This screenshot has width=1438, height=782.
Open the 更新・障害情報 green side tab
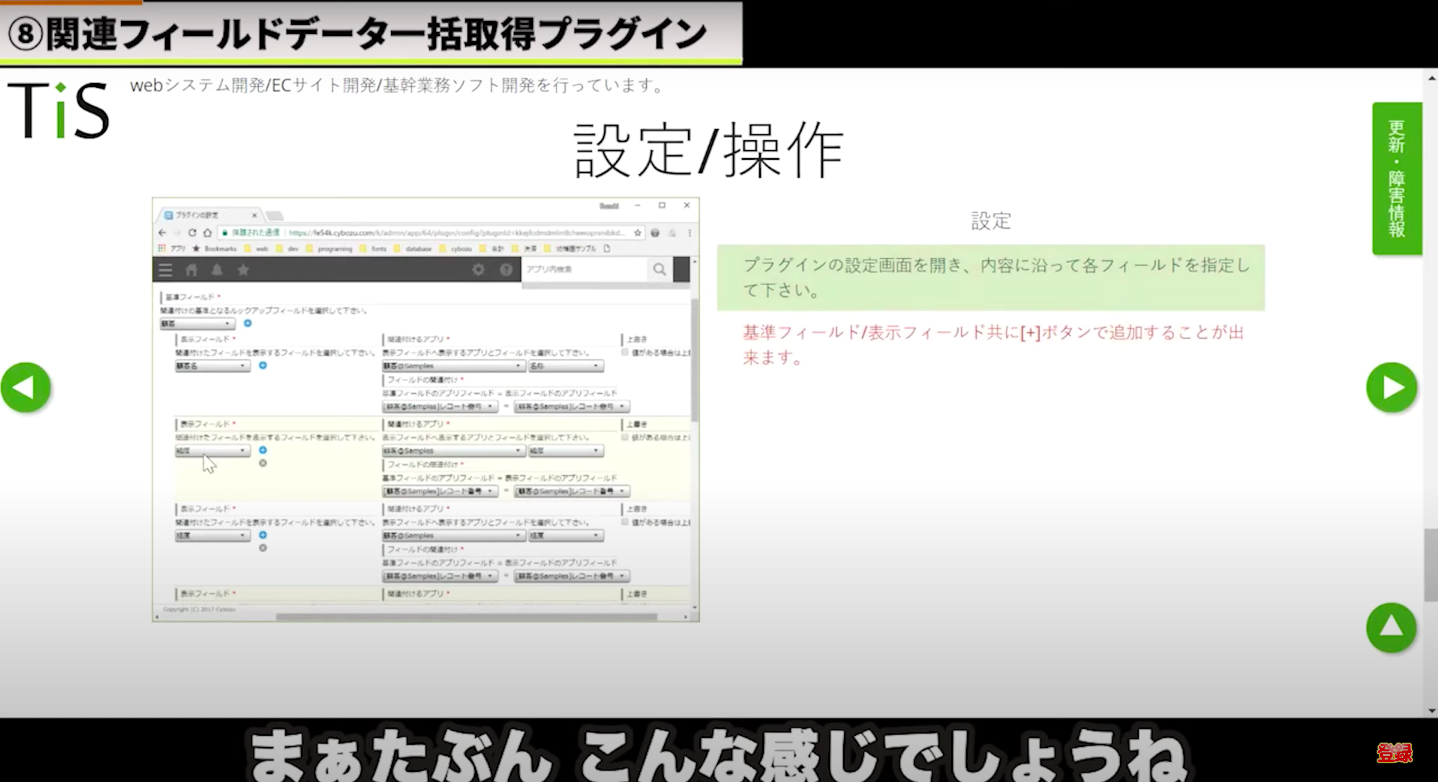coord(1396,178)
